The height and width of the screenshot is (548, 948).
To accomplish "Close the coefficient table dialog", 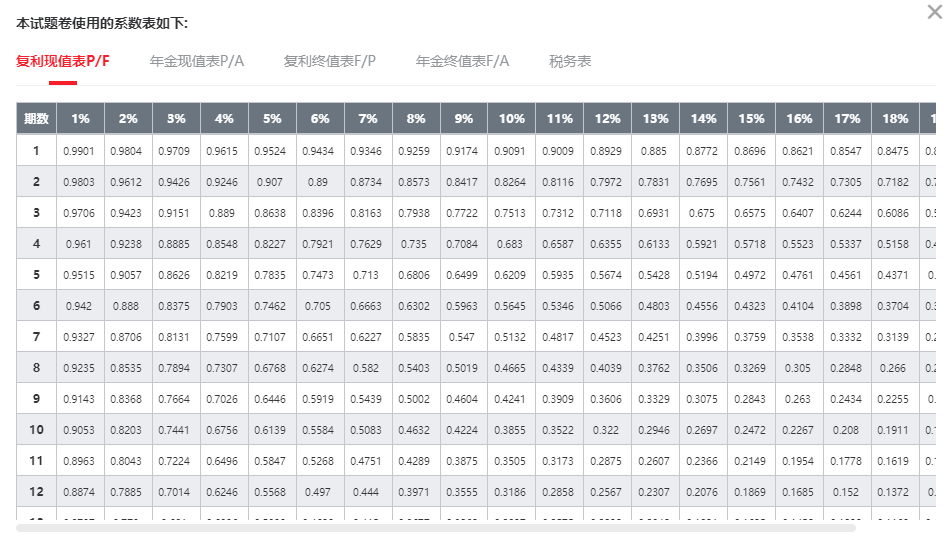I will click(934, 12).
